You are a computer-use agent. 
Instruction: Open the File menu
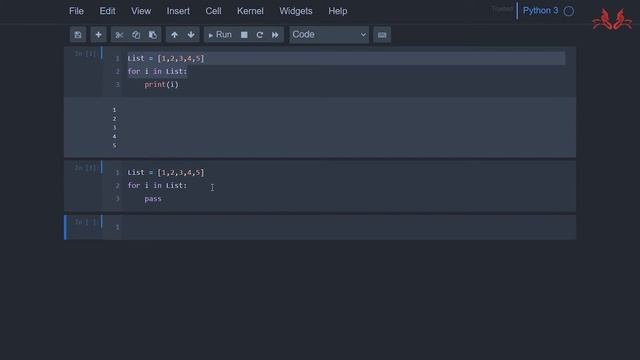(x=76, y=11)
